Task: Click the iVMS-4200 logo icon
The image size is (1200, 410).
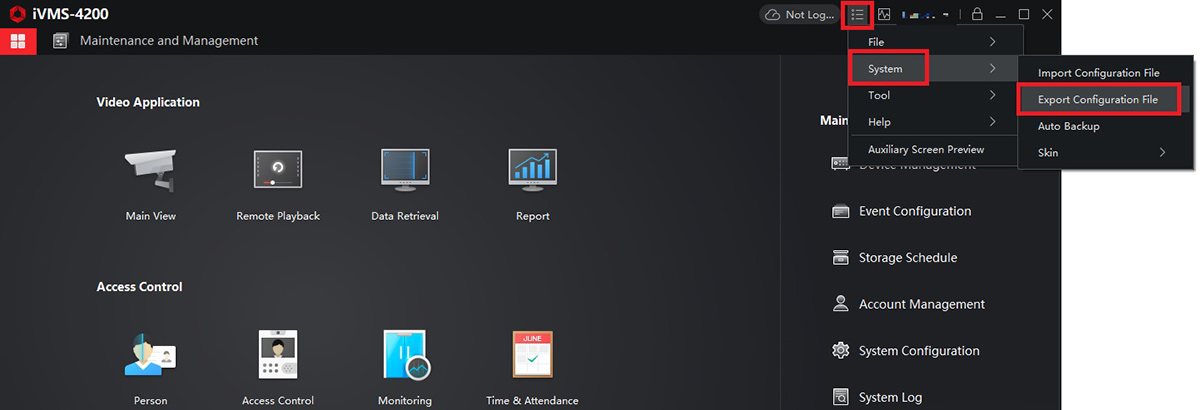Action: tap(16, 14)
